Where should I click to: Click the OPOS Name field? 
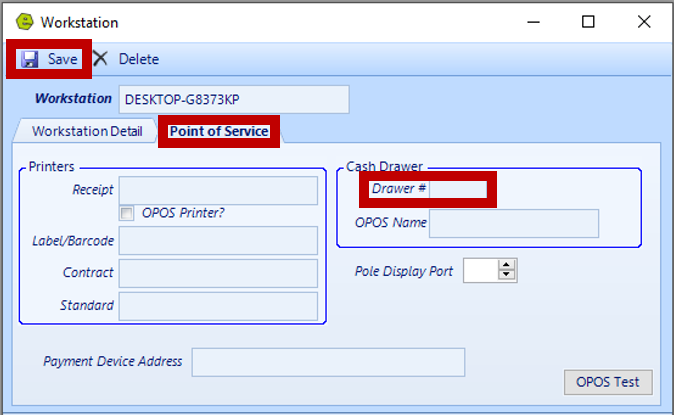[514, 223]
